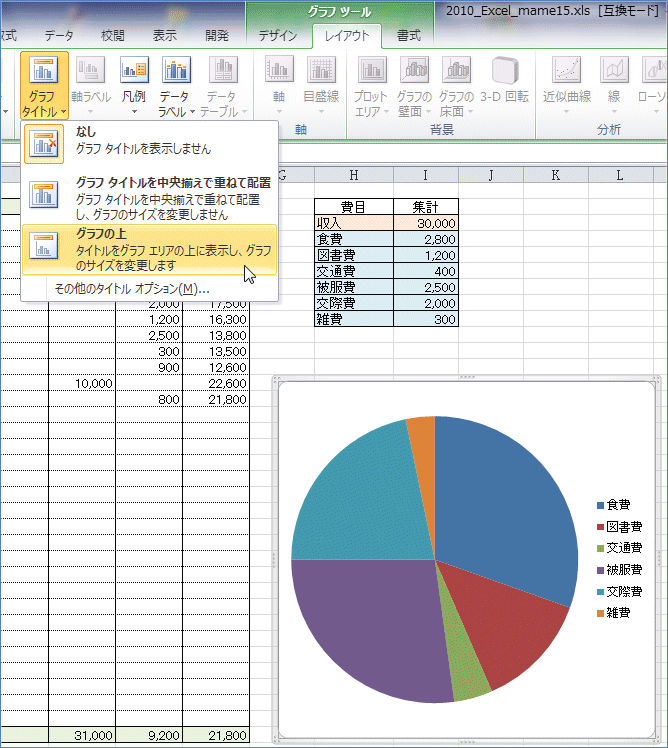Click the 食費 legend entry

[x=614, y=505]
